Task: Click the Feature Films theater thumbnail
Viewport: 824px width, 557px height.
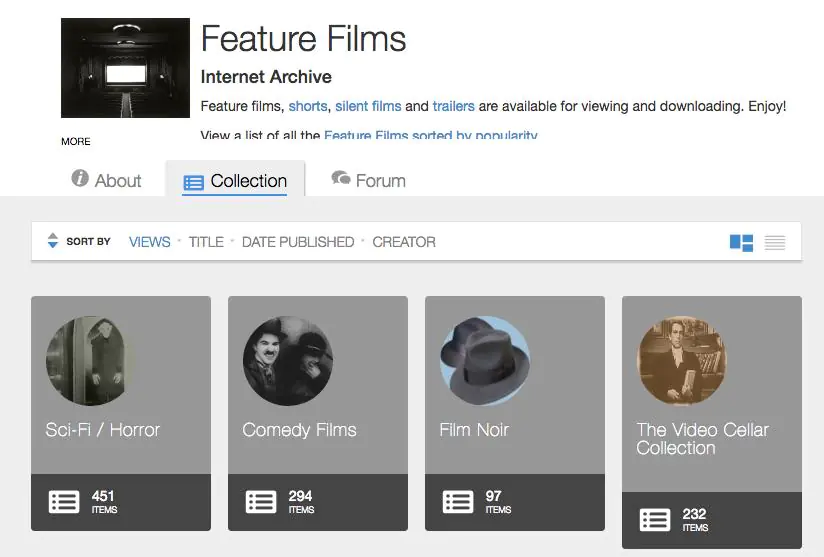Action: point(125,68)
